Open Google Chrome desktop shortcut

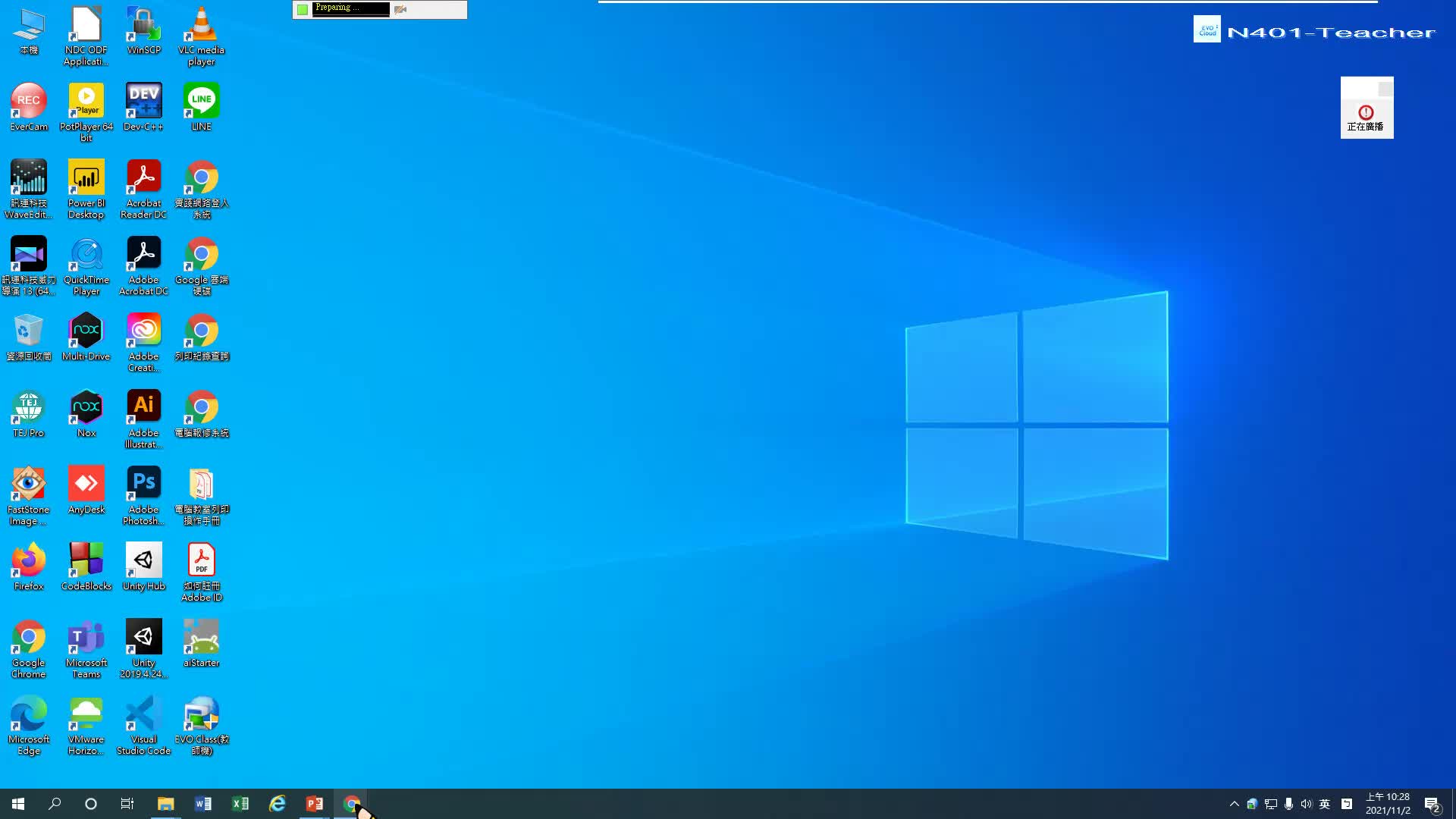click(29, 649)
